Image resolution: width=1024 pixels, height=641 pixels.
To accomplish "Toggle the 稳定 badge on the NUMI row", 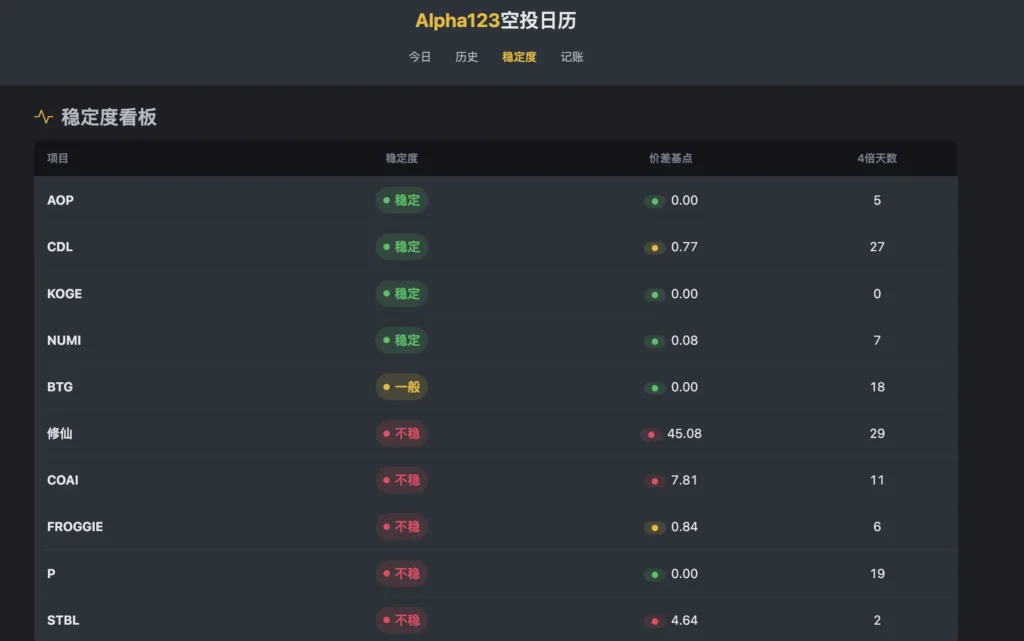I will tap(401, 340).
